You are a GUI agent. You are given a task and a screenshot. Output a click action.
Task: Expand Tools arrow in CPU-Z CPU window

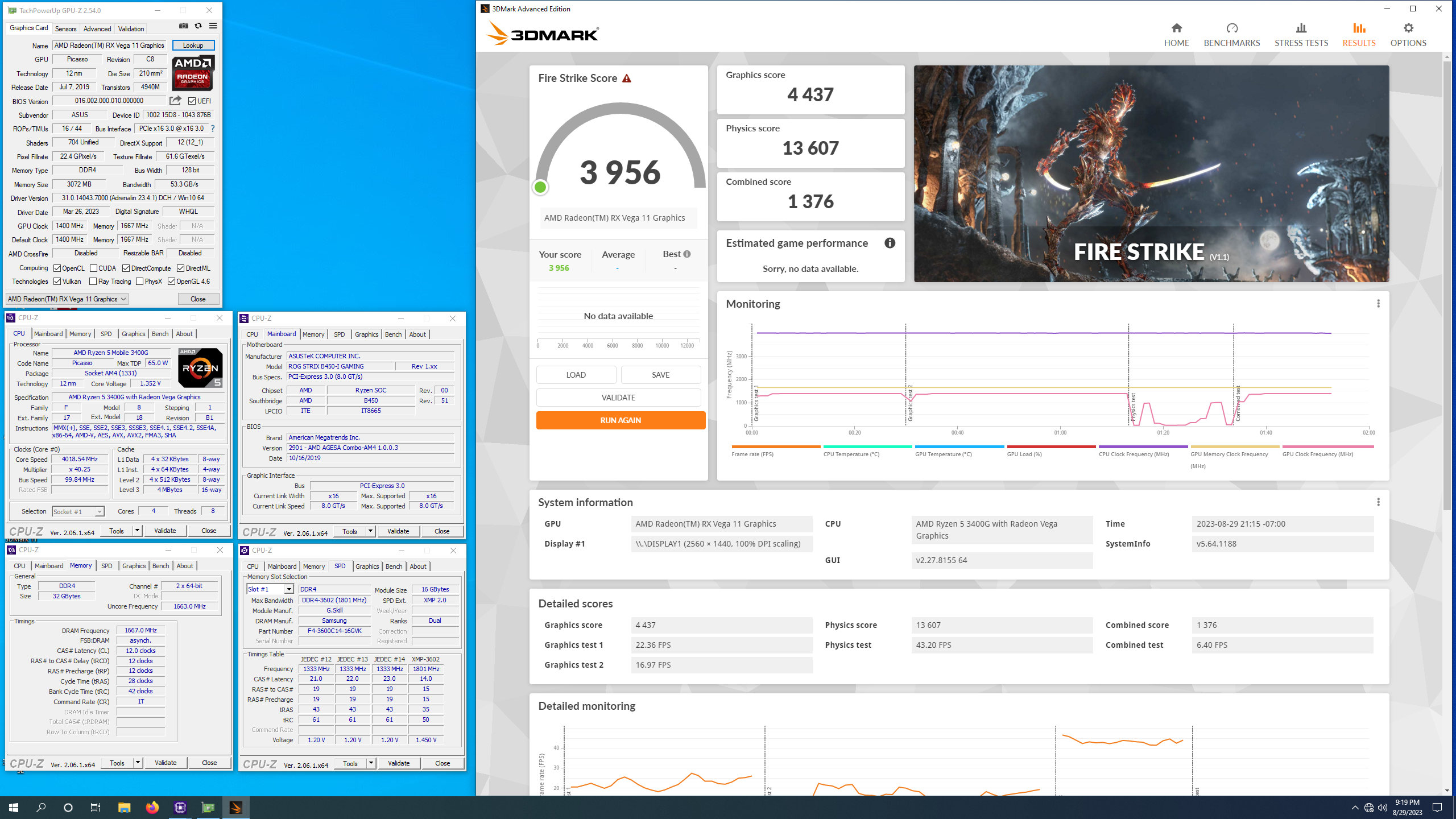(x=137, y=531)
